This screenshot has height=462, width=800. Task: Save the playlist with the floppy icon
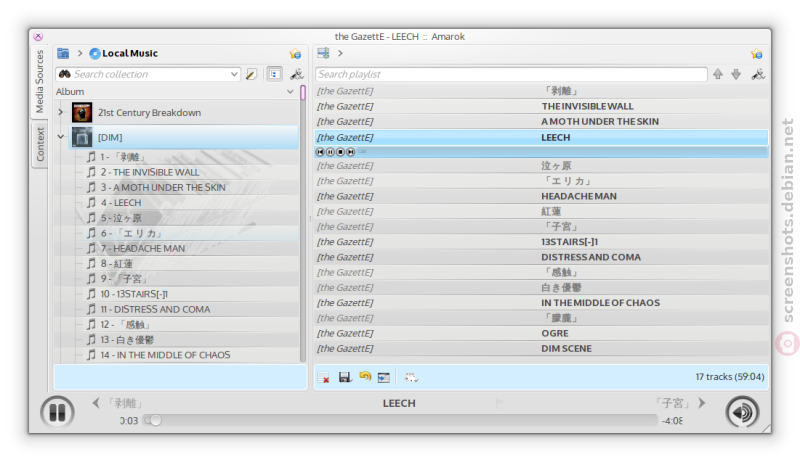[345, 377]
